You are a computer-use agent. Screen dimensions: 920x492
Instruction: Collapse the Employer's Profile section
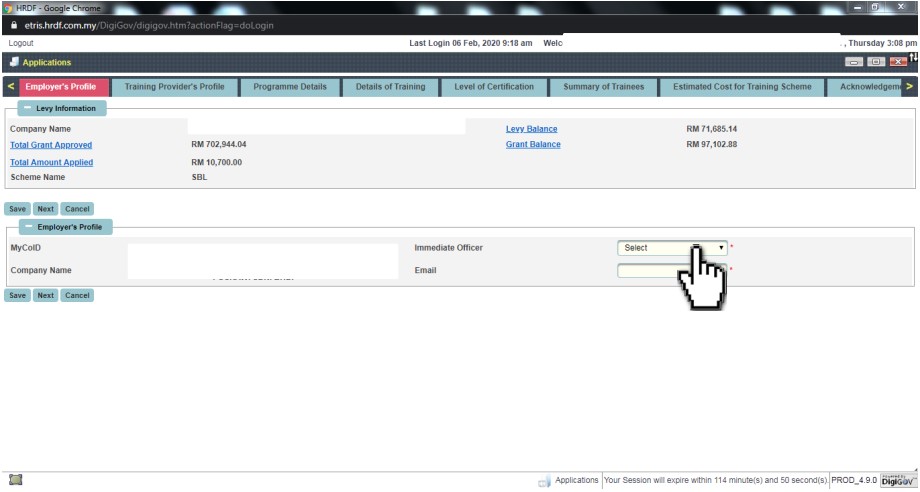click(x=27, y=227)
